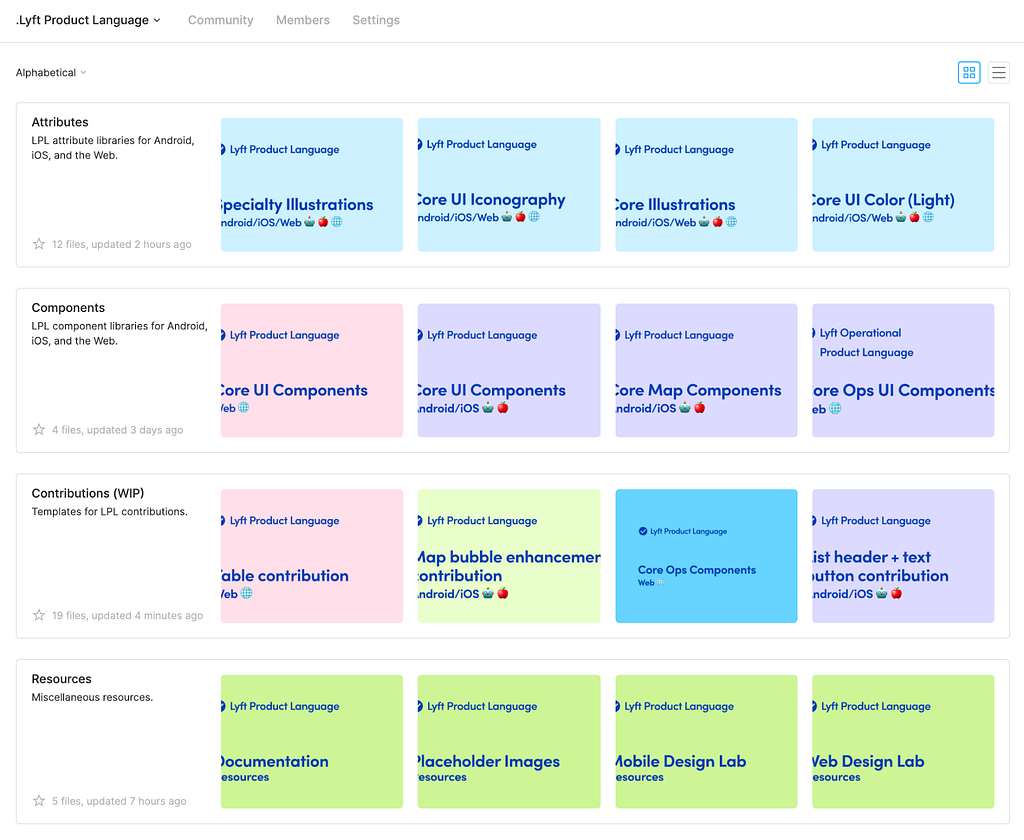1024x840 pixels.
Task: Click 'Templates for LPL contributions.' description
Action: pos(110,511)
